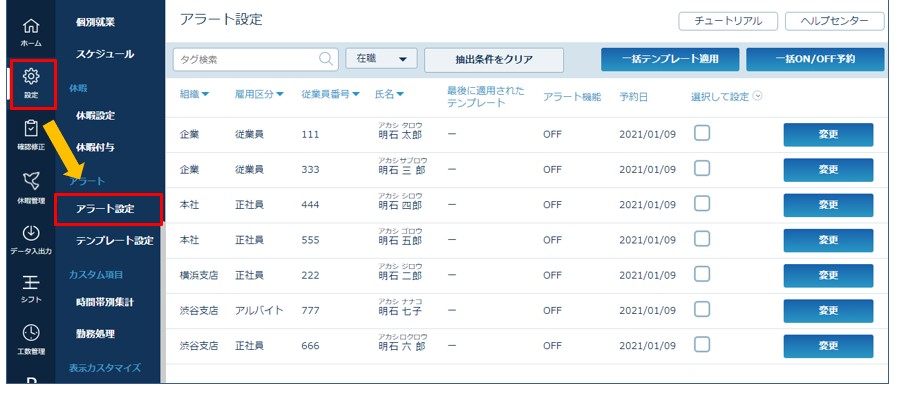
Task: Click 変更 for employee 666
Action: point(828,346)
